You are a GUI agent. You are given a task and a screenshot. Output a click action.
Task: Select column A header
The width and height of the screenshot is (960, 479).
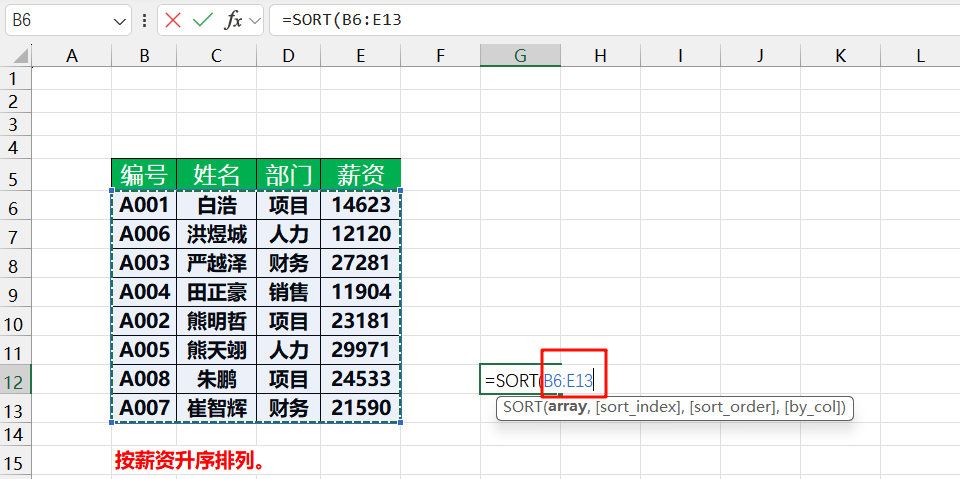point(72,56)
